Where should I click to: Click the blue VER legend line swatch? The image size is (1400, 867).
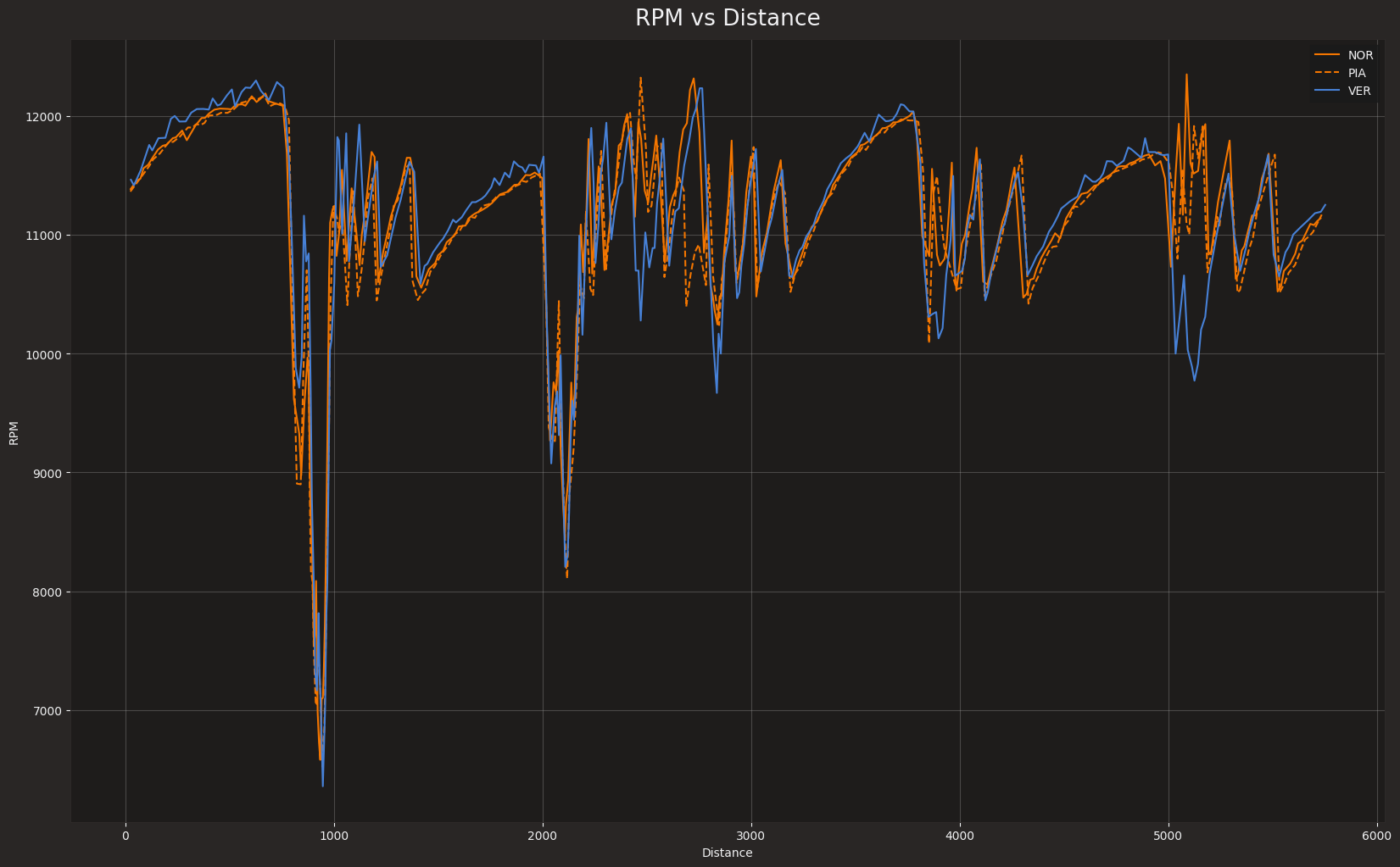(x=1327, y=91)
